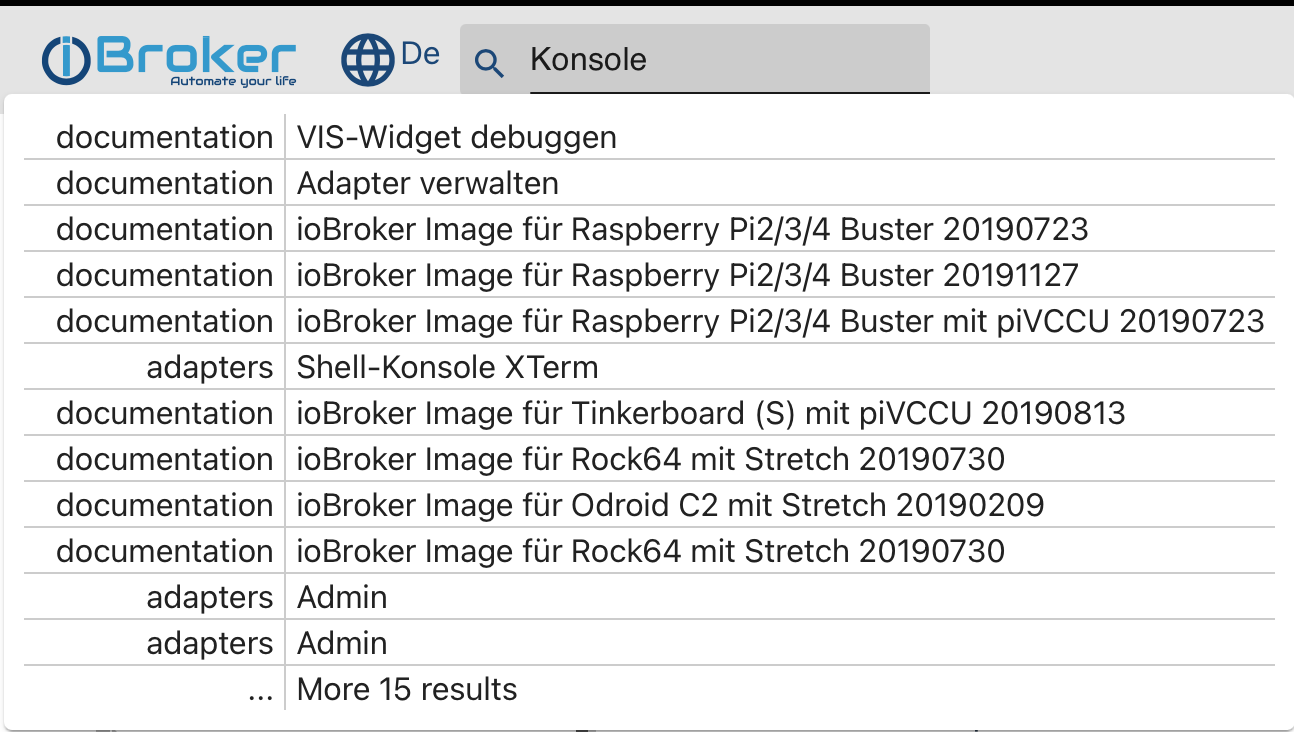This screenshot has width=1294, height=732.
Task: Open the second Admin adapter result
Action: point(650,643)
